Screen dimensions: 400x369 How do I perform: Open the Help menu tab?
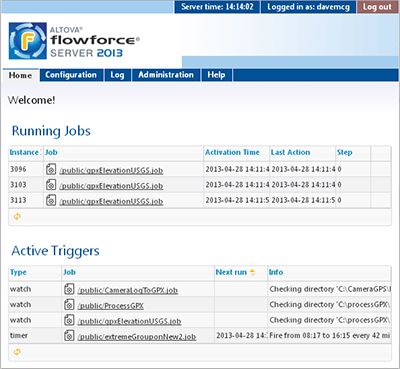216,75
